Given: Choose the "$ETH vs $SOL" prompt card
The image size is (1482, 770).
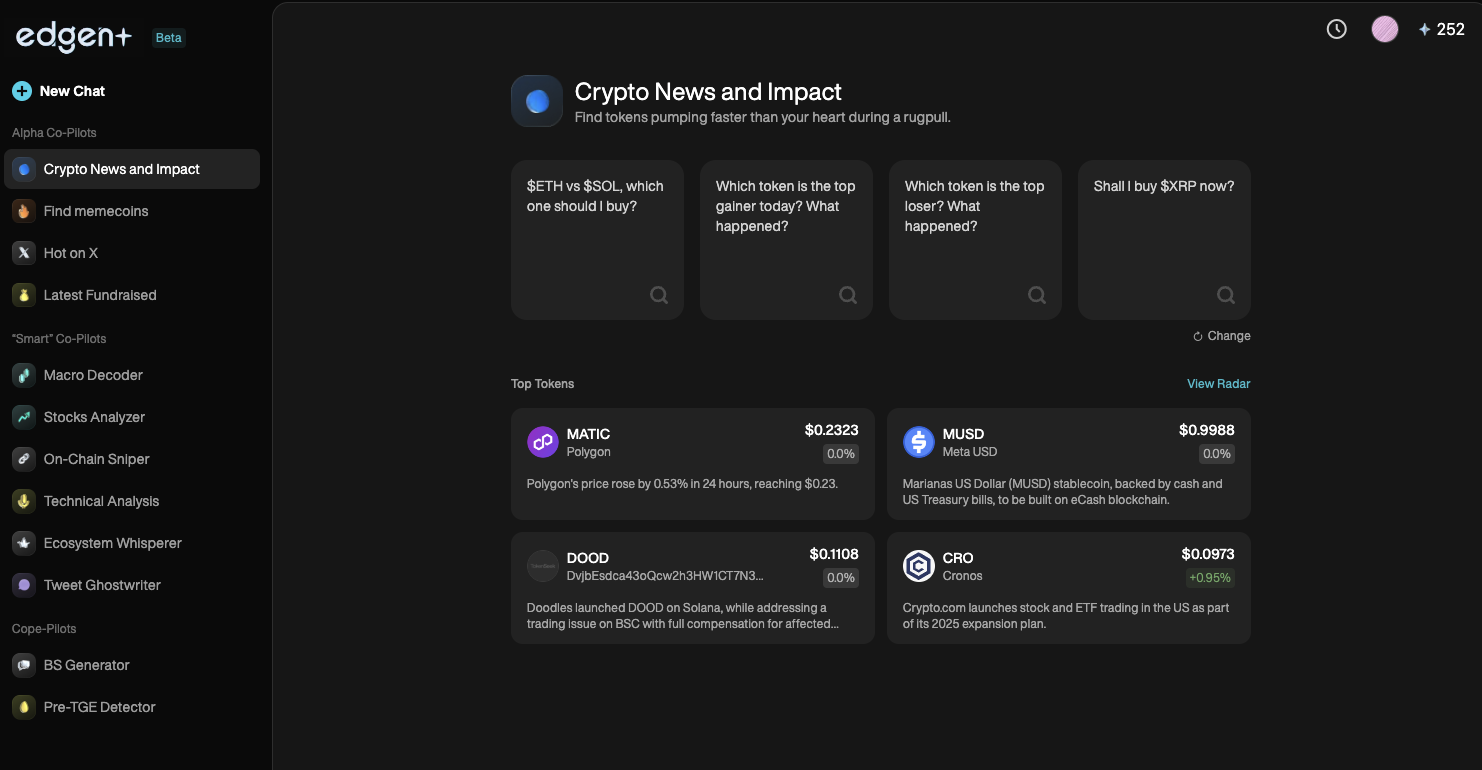Looking at the screenshot, I should point(597,240).
